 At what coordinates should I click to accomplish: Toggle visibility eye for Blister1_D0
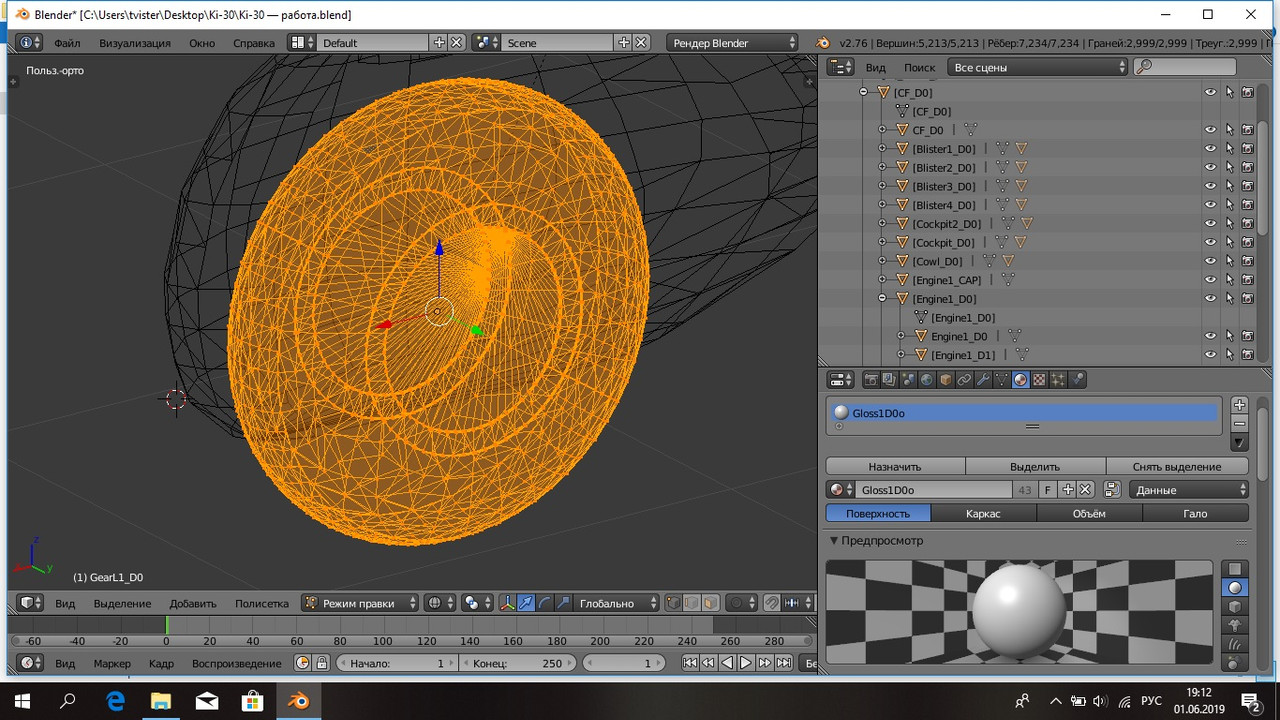1210,148
